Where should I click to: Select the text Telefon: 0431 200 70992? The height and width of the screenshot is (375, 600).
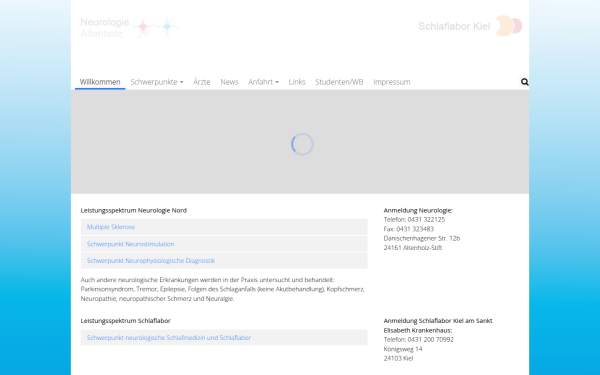(419, 339)
